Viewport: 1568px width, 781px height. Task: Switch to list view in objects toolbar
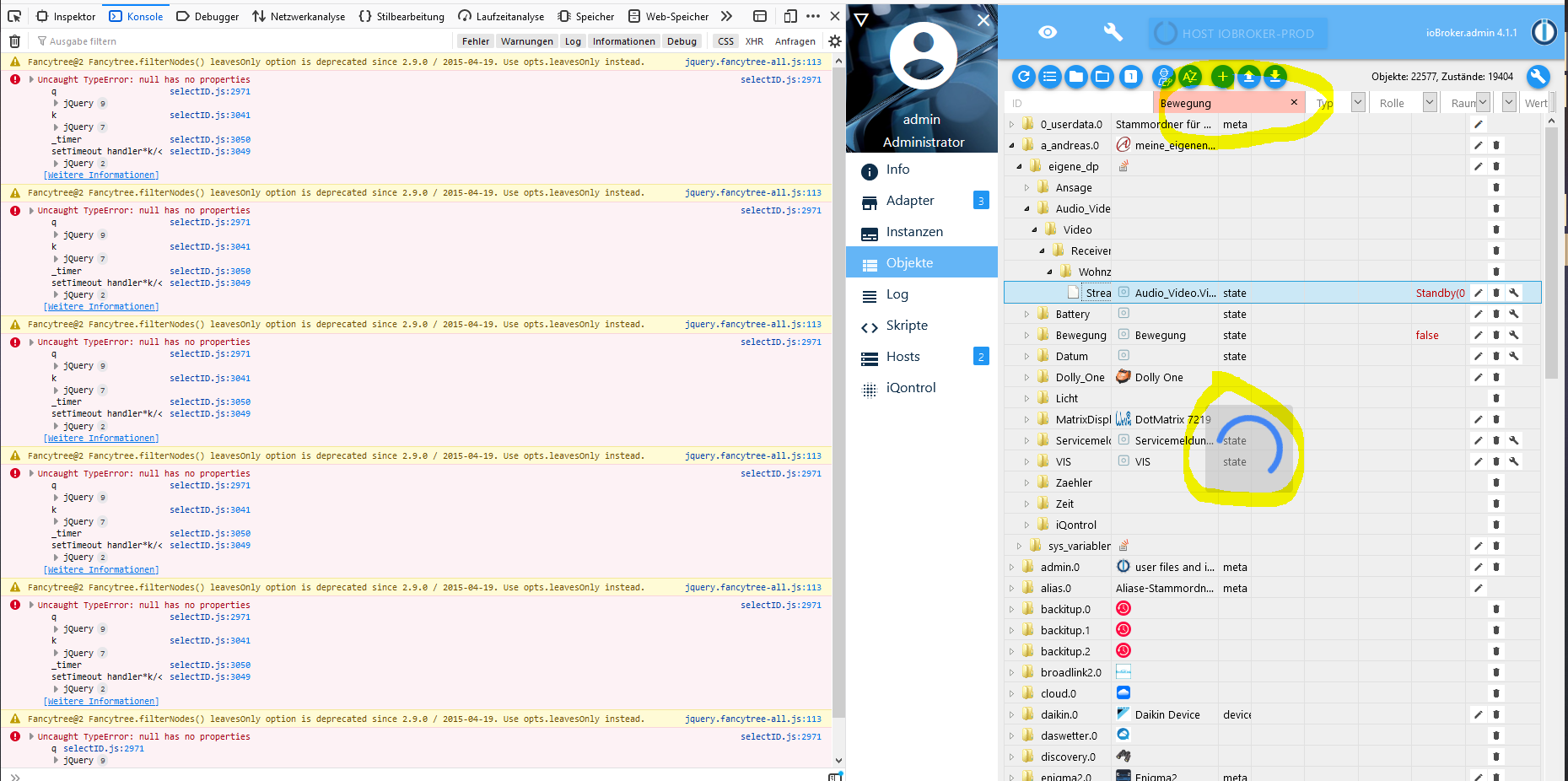tap(1049, 77)
